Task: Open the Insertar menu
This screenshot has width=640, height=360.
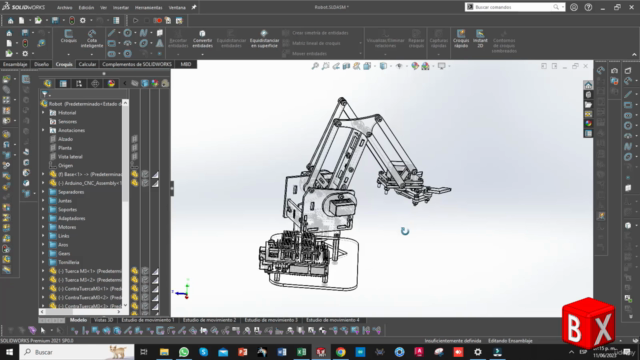Action: pos(121,7)
